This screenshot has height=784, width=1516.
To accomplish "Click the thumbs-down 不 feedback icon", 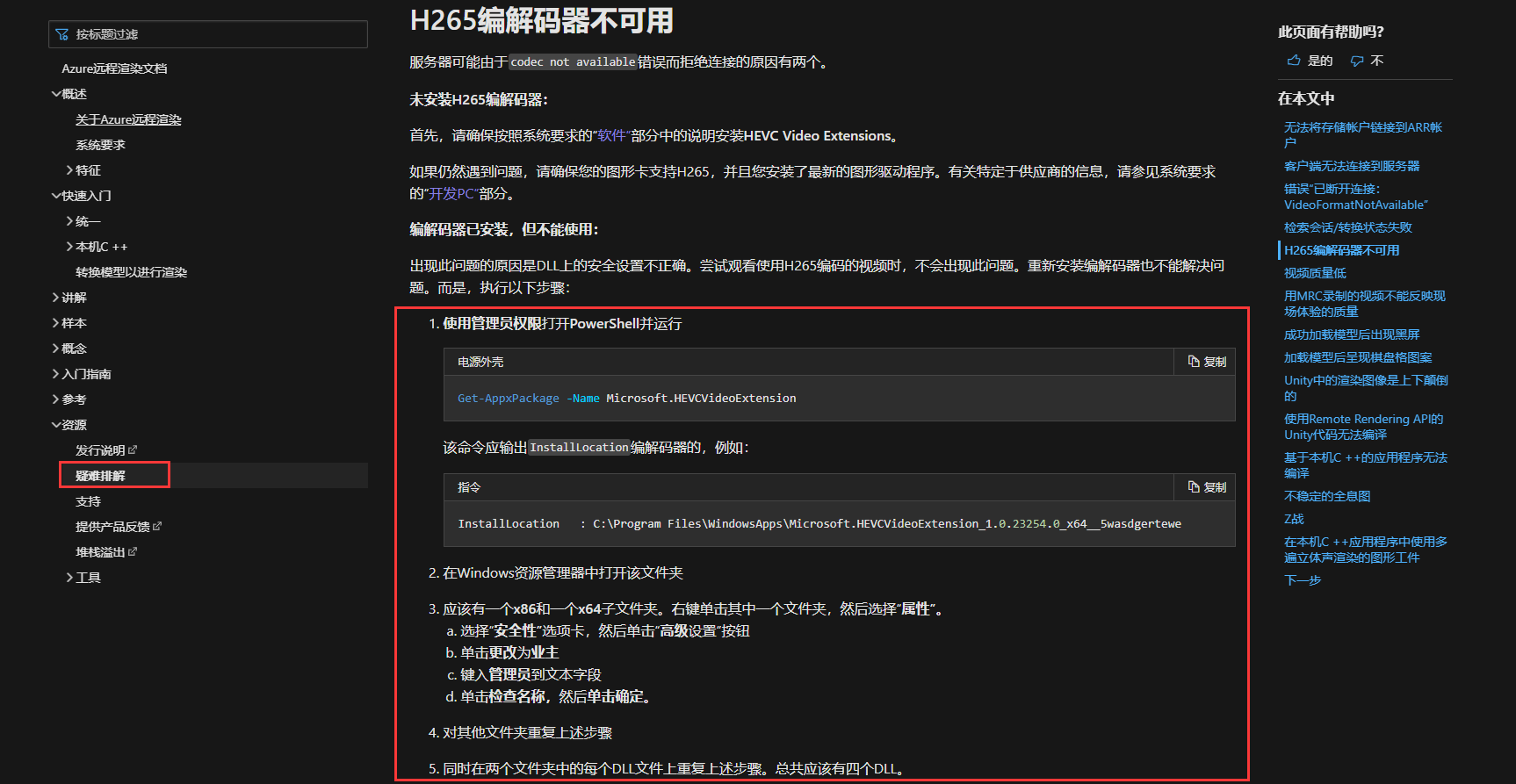I will (1357, 61).
